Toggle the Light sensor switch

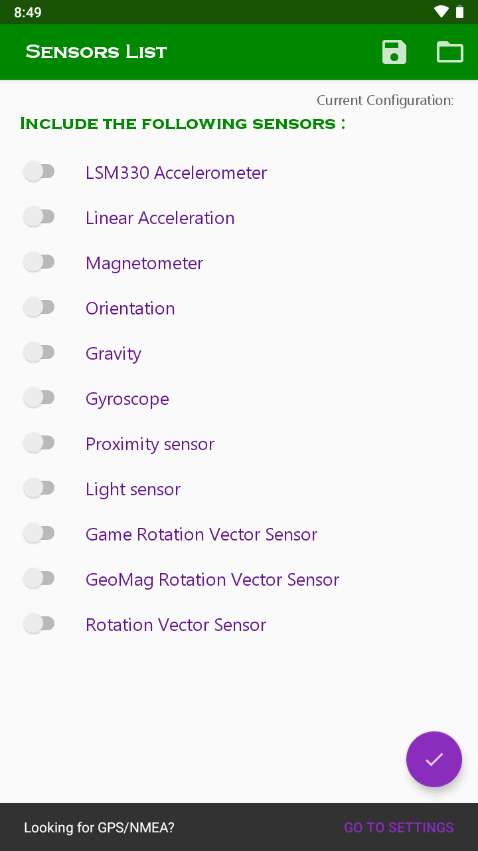pos(39,488)
